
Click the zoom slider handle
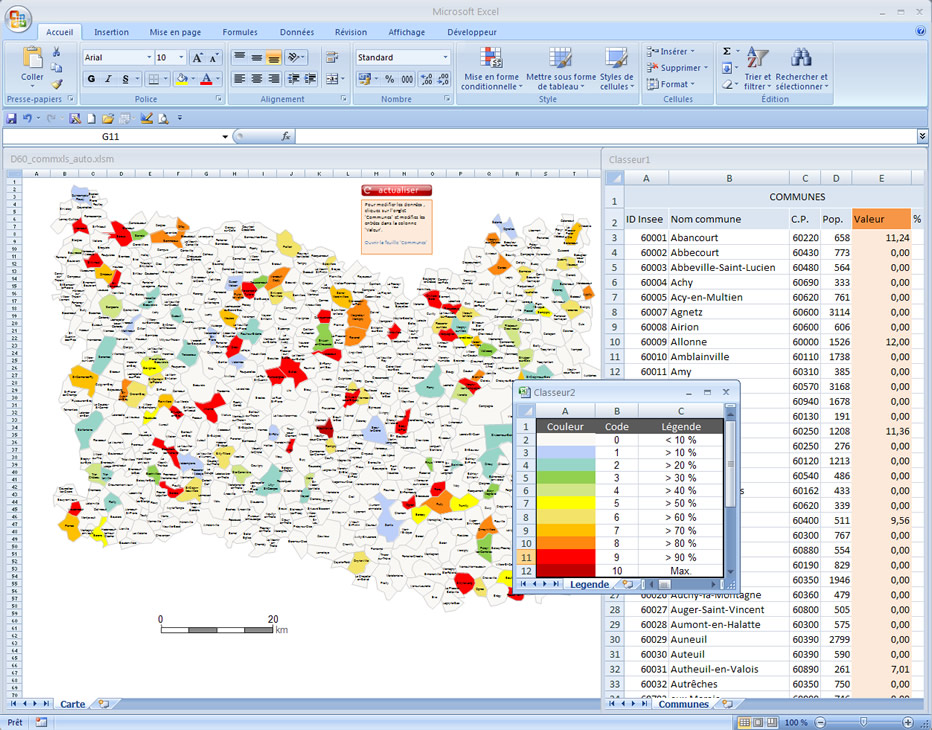864,722
